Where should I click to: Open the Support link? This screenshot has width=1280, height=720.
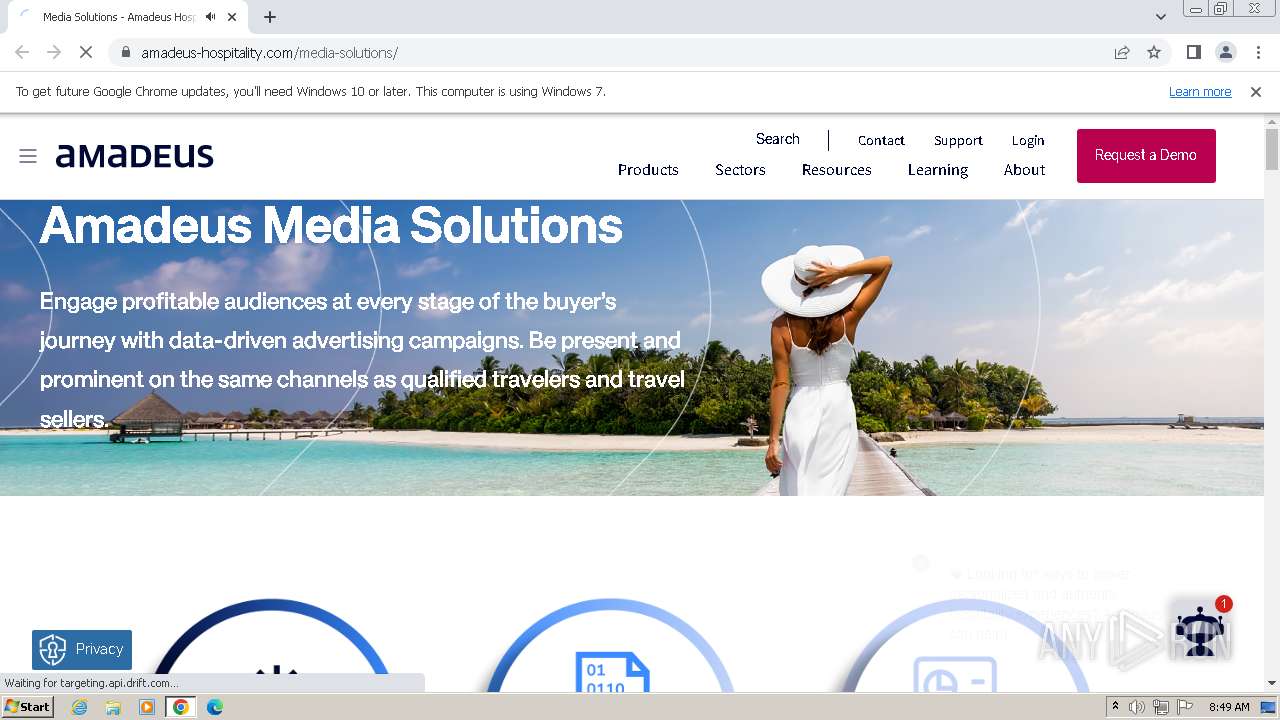[958, 140]
